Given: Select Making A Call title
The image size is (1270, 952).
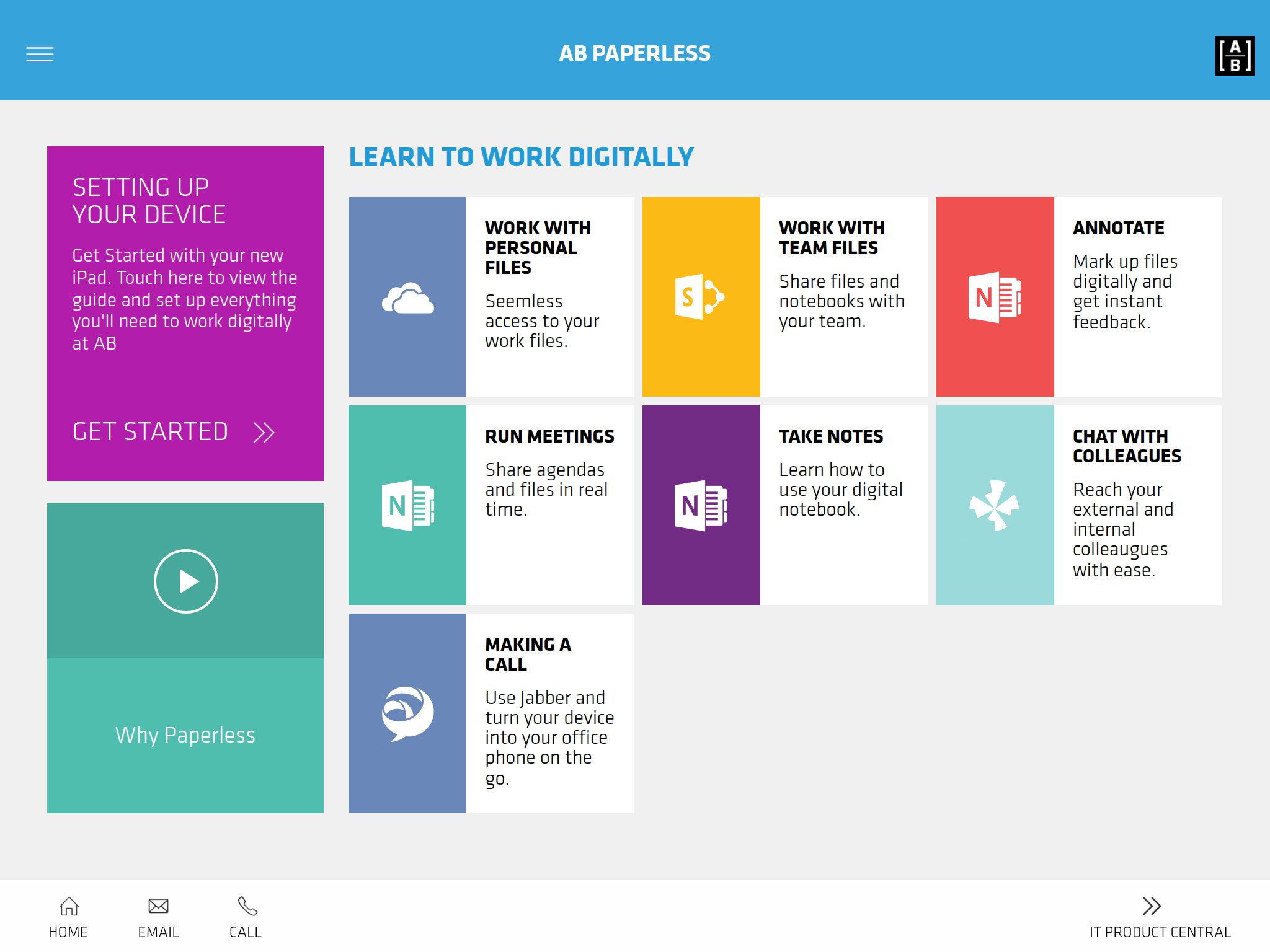Looking at the screenshot, I should tap(528, 654).
